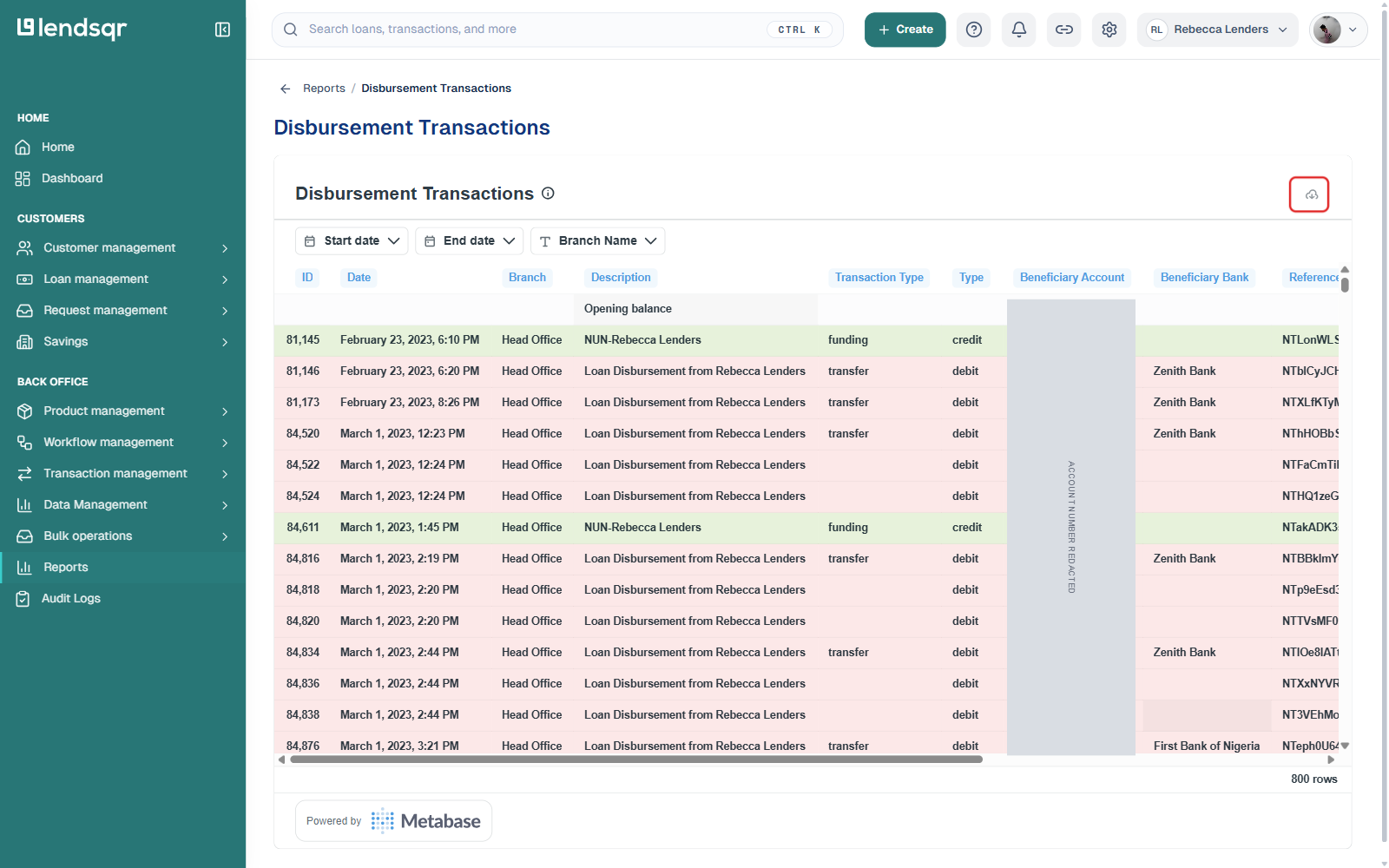The width and height of the screenshot is (1389, 868).
Task: Open the Branch Name filter dropdown
Action: pos(598,240)
